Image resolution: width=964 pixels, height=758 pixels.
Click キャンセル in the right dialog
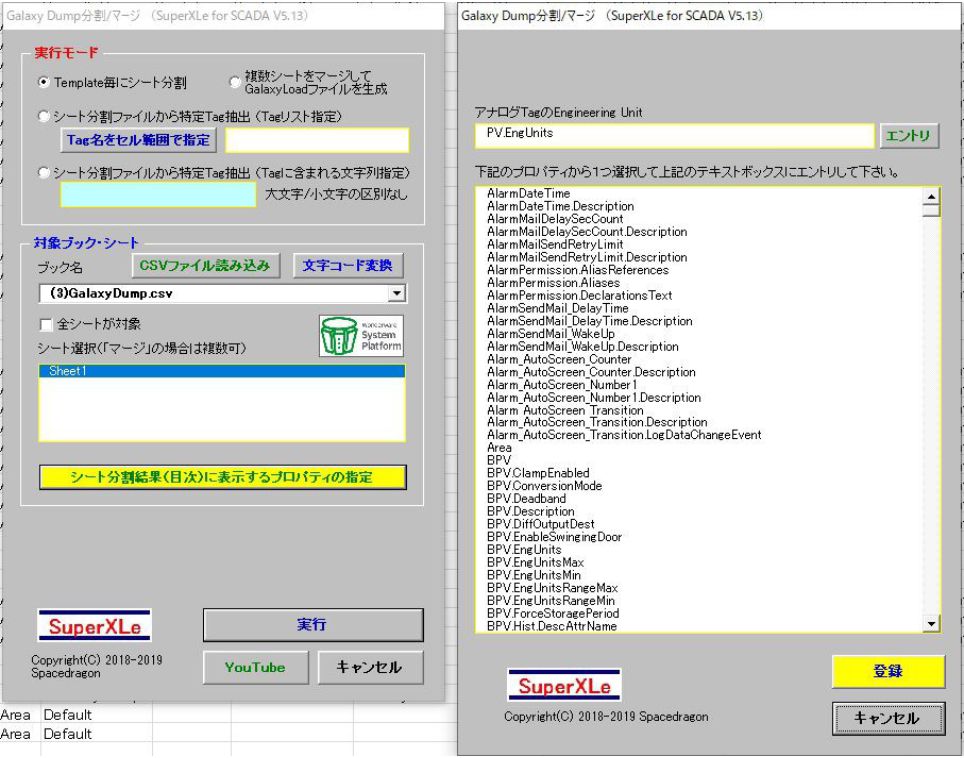tap(888, 718)
